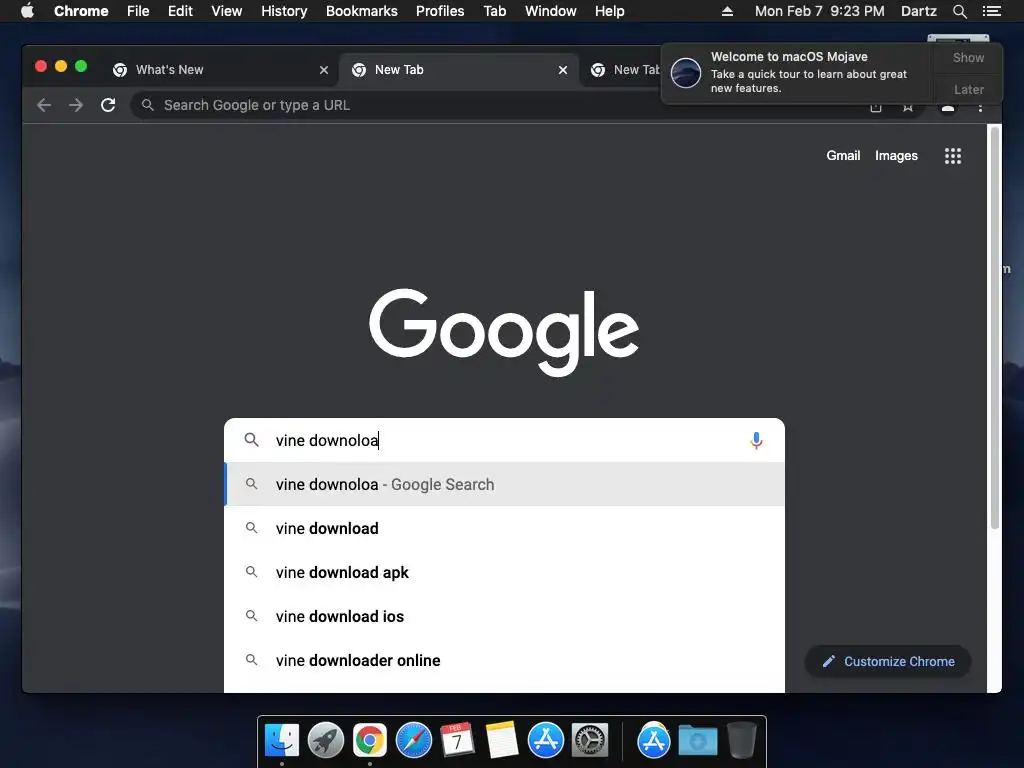Open Launchpad from the Dock

point(325,741)
